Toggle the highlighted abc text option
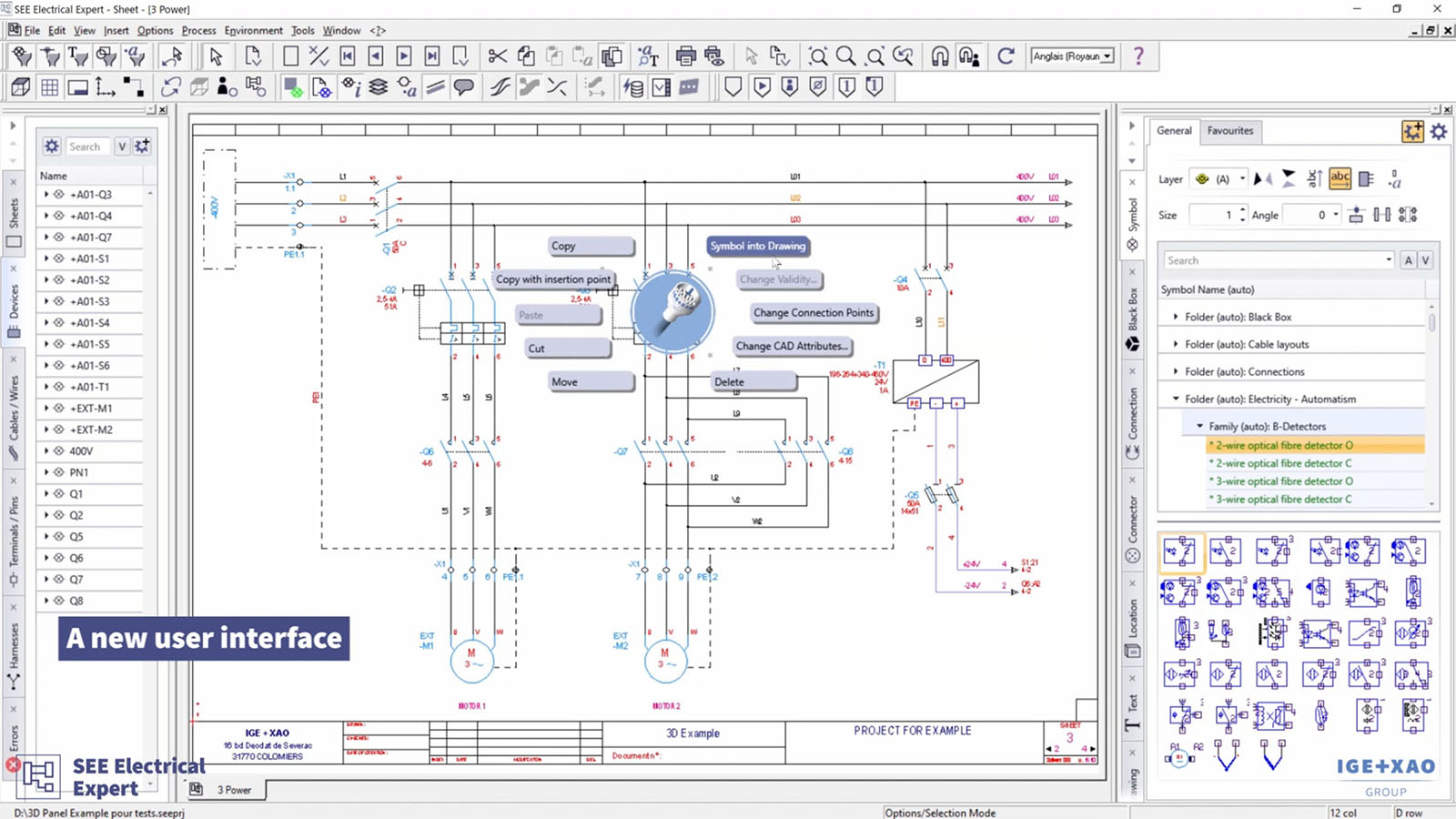 coord(1340,179)
